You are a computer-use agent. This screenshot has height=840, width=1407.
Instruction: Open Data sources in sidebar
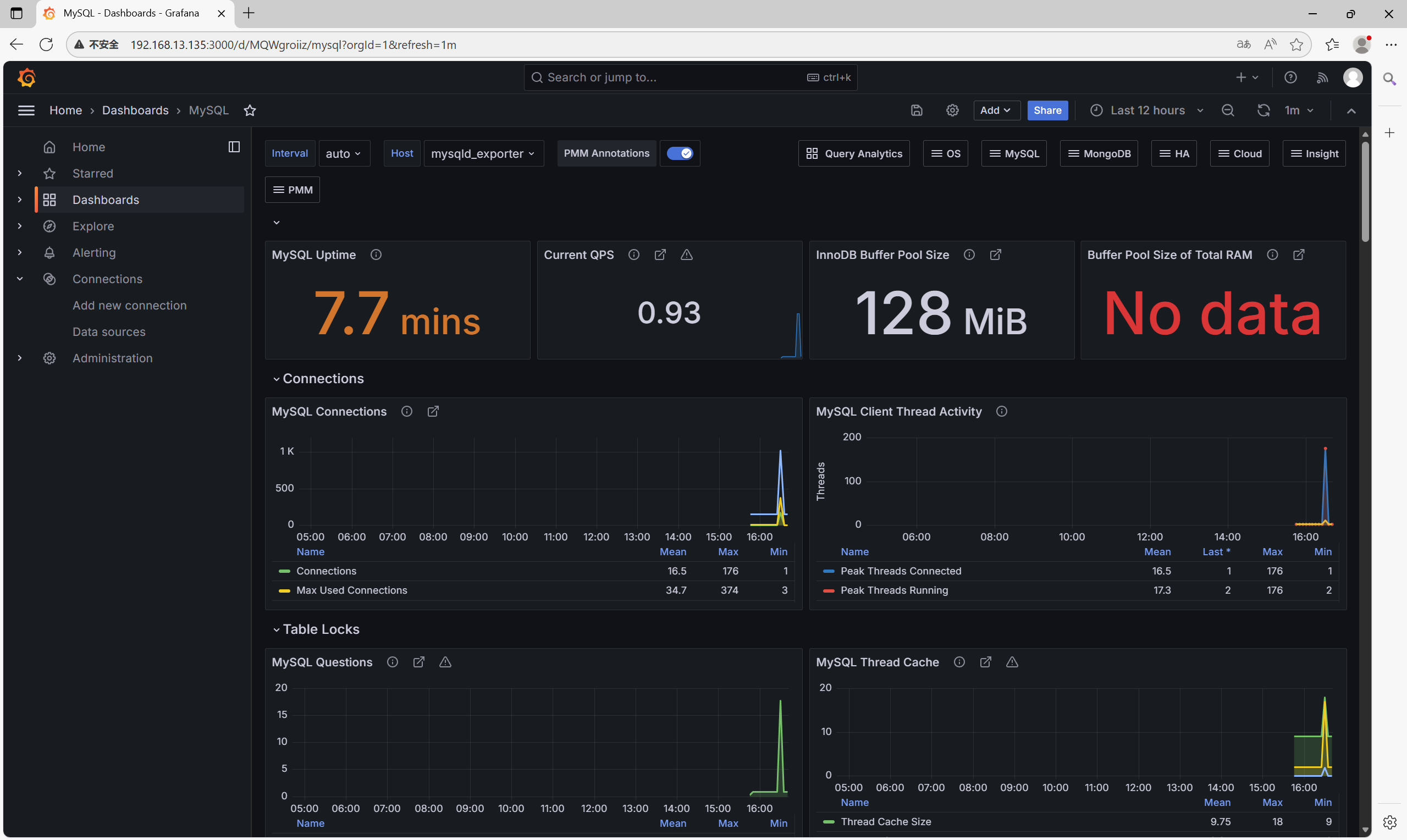(x=109, y=331)
